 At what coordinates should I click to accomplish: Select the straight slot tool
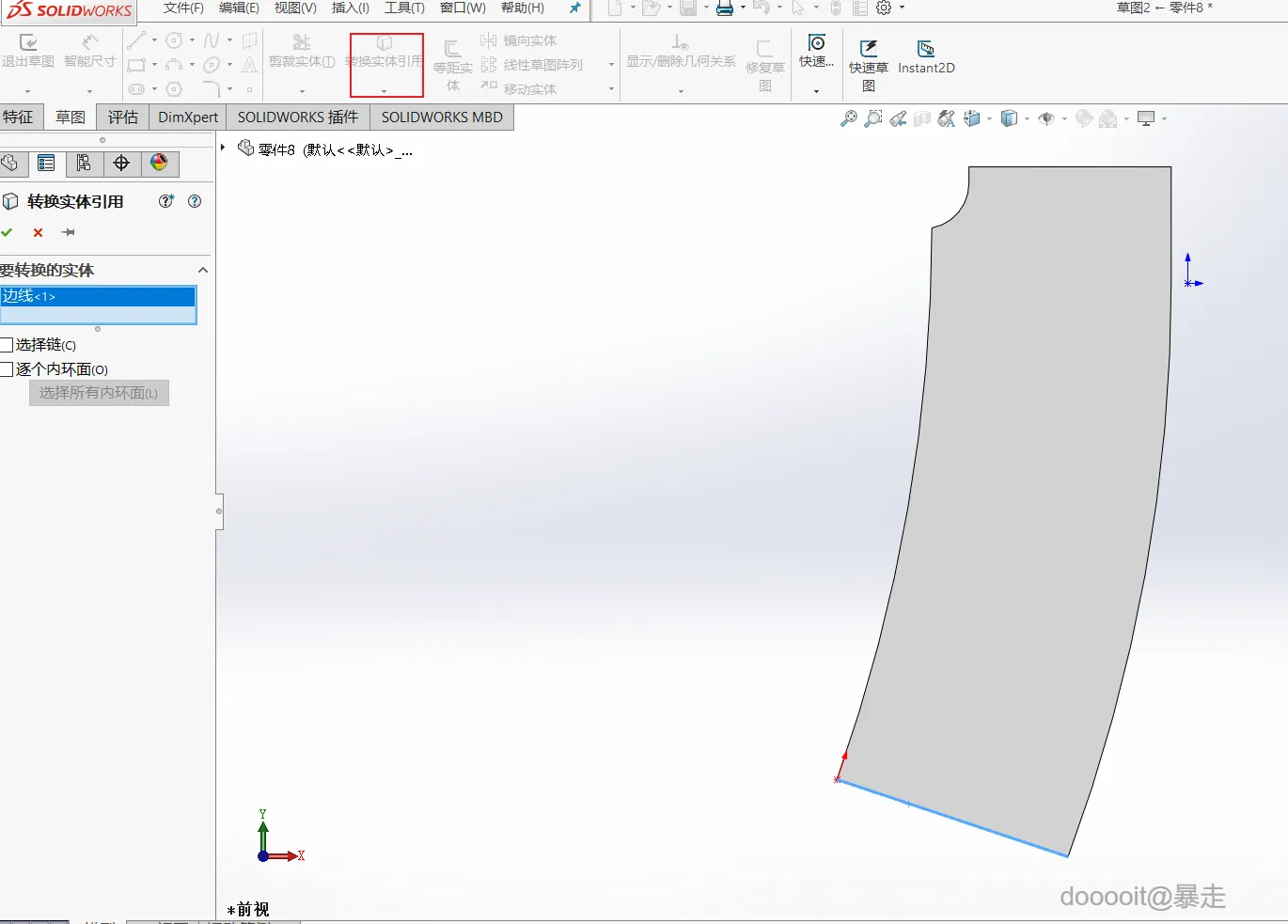136,89
